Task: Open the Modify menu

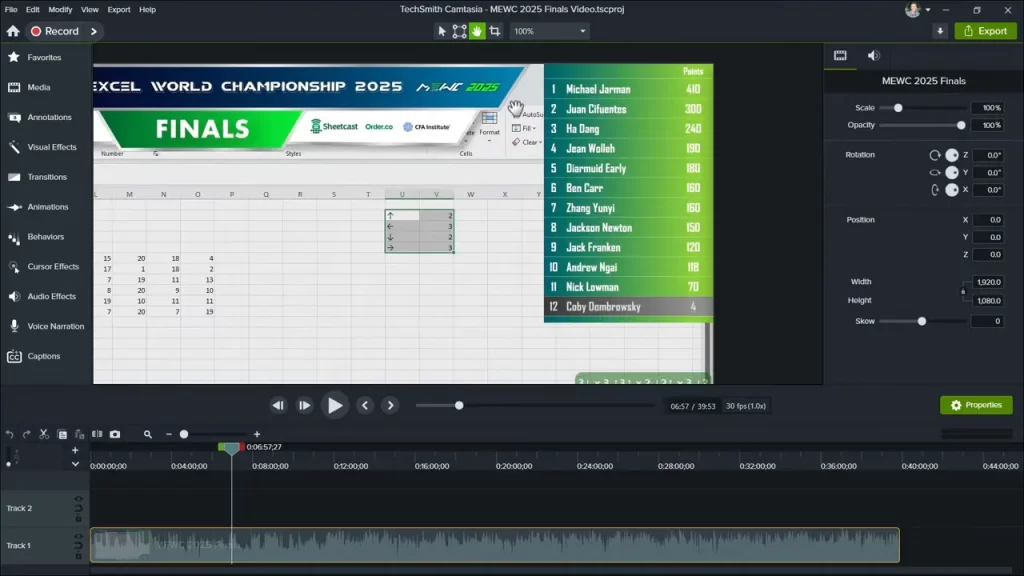Action: [x=60, y=9]
